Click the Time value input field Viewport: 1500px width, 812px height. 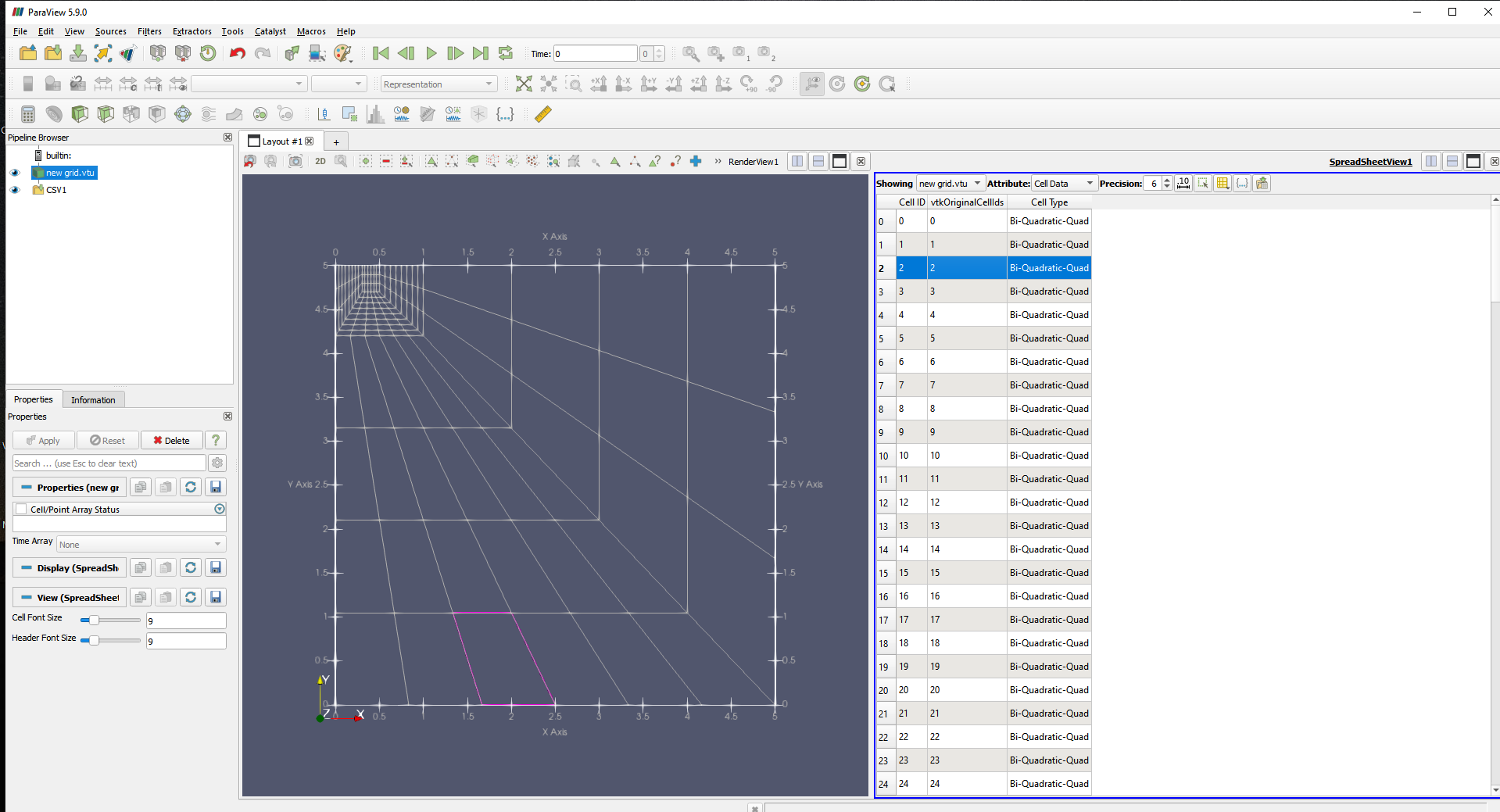(x=595, y=53)
